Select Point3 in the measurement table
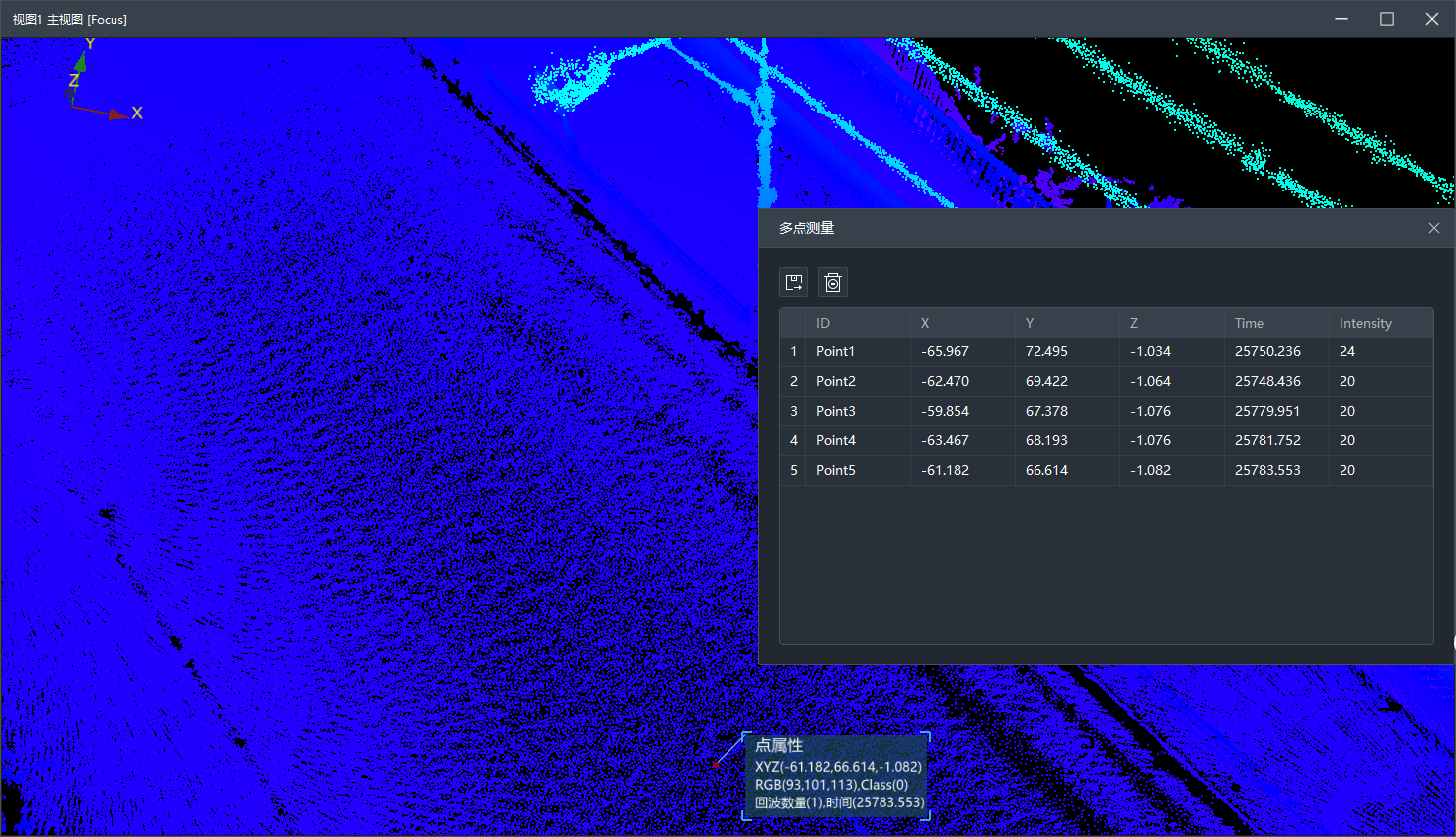This screenshot has height=837, width=1456. point(835,411)
